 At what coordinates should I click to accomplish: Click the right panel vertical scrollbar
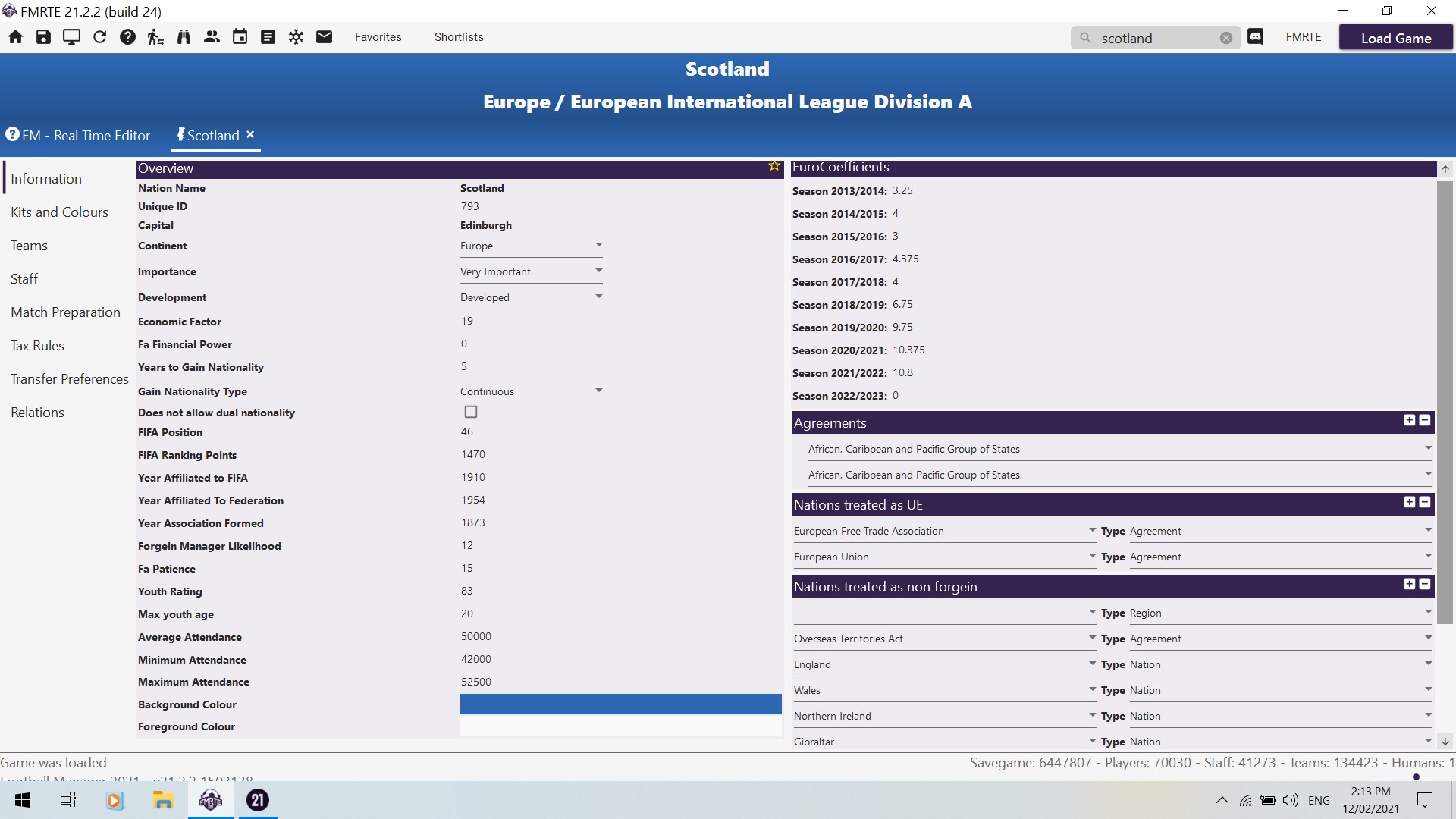pyautogui.click(x=1445, y=402)
